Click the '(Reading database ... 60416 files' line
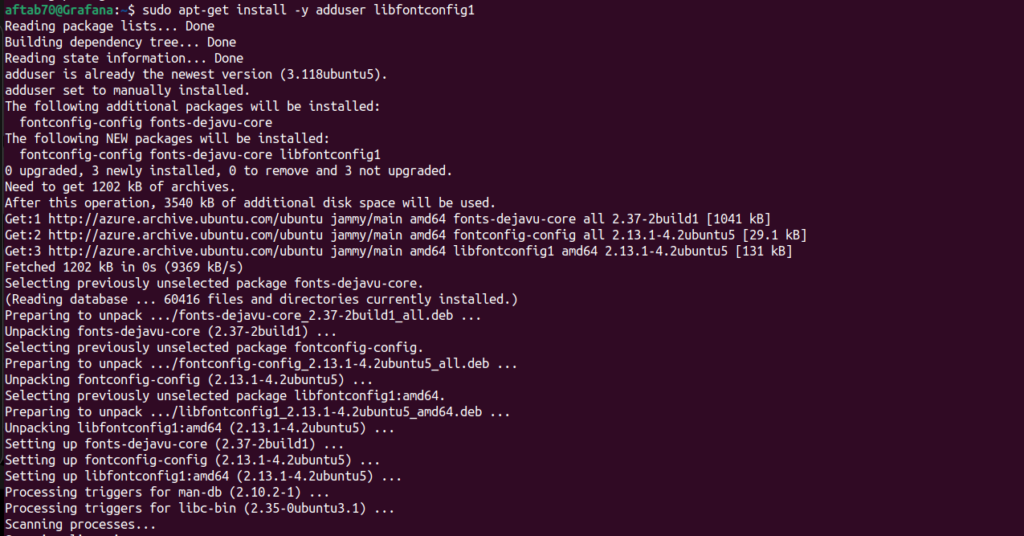This screenshot has width=1024, height=536. click(261, 299)
